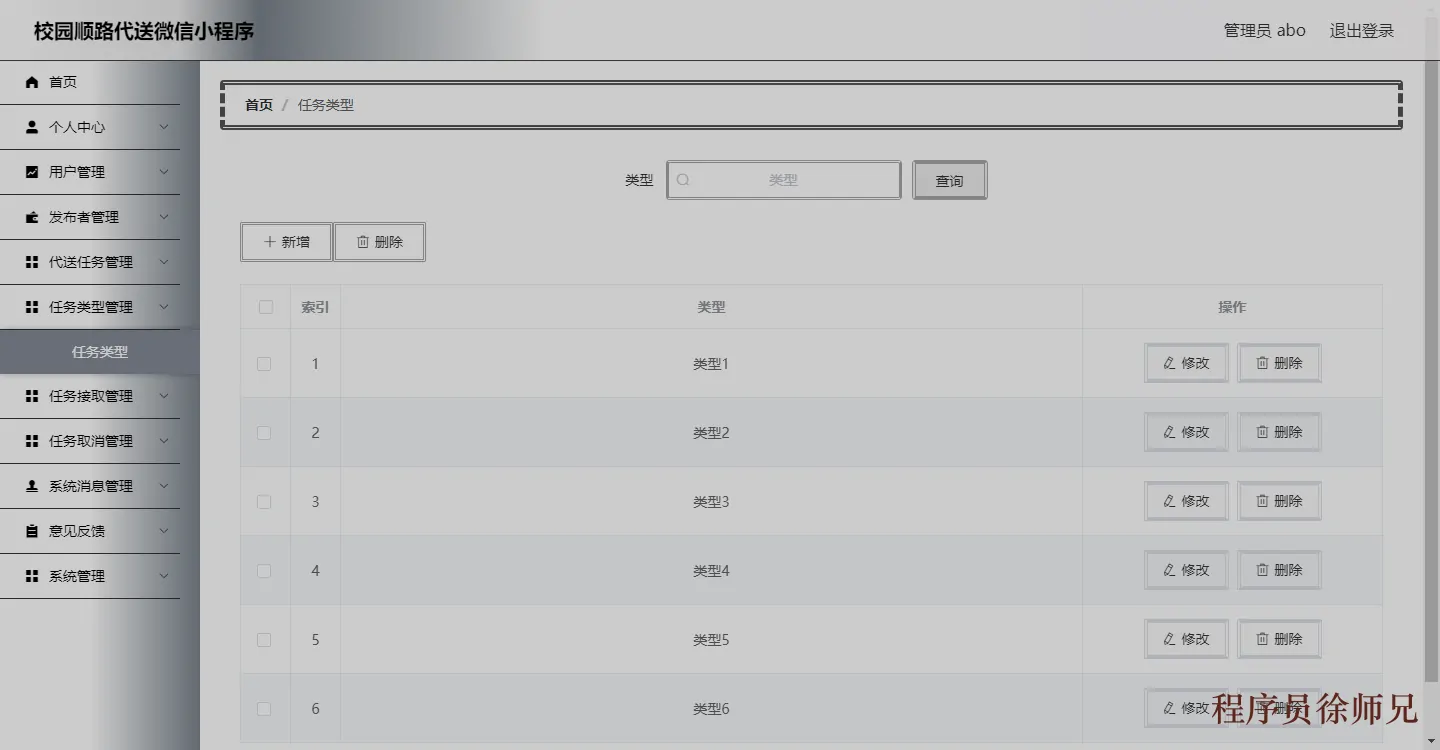Screen dimensions: 1440x750
Task: Collapse the 任务类型管理 chevron
Action: pos(164,307)
